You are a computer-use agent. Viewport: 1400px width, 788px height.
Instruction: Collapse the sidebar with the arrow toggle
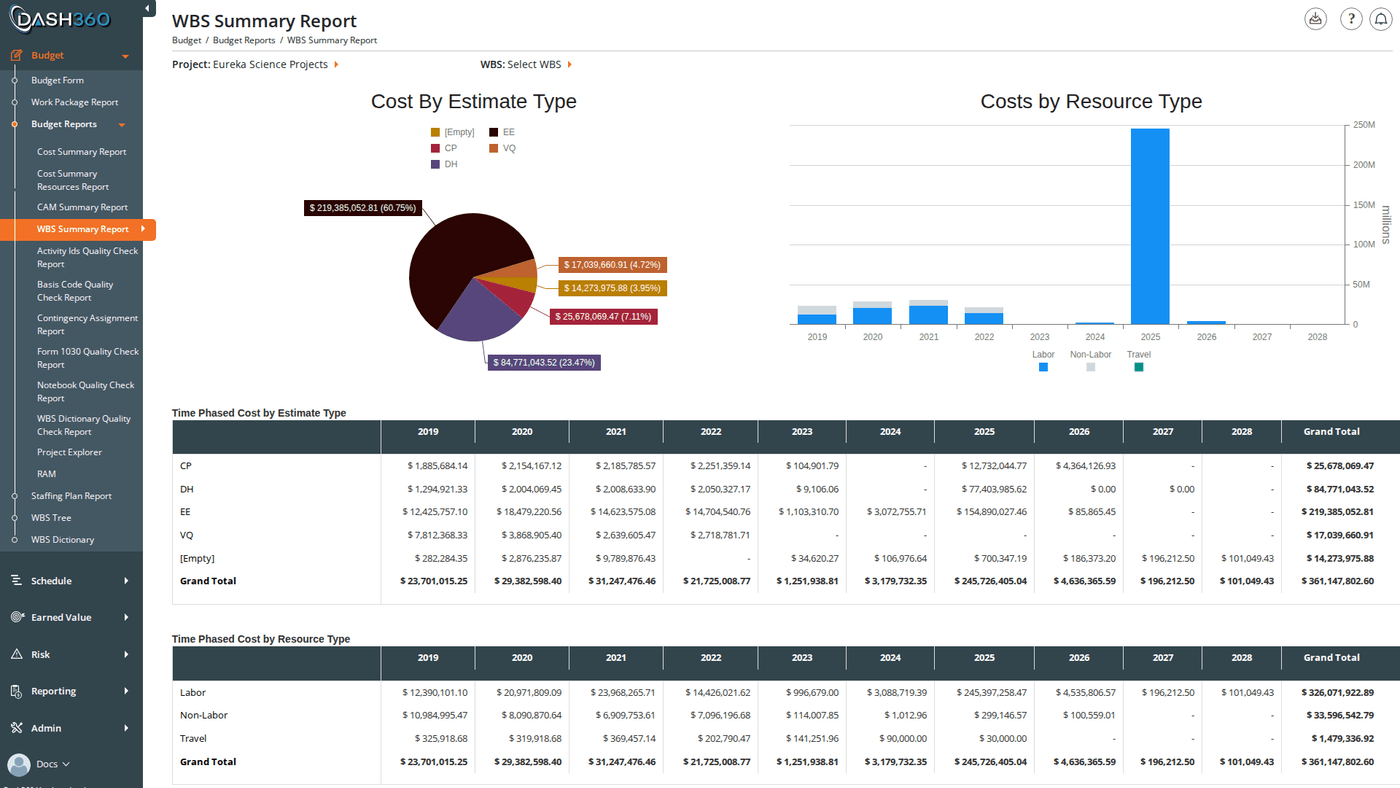pyautogui.click(x=149, y=9)
